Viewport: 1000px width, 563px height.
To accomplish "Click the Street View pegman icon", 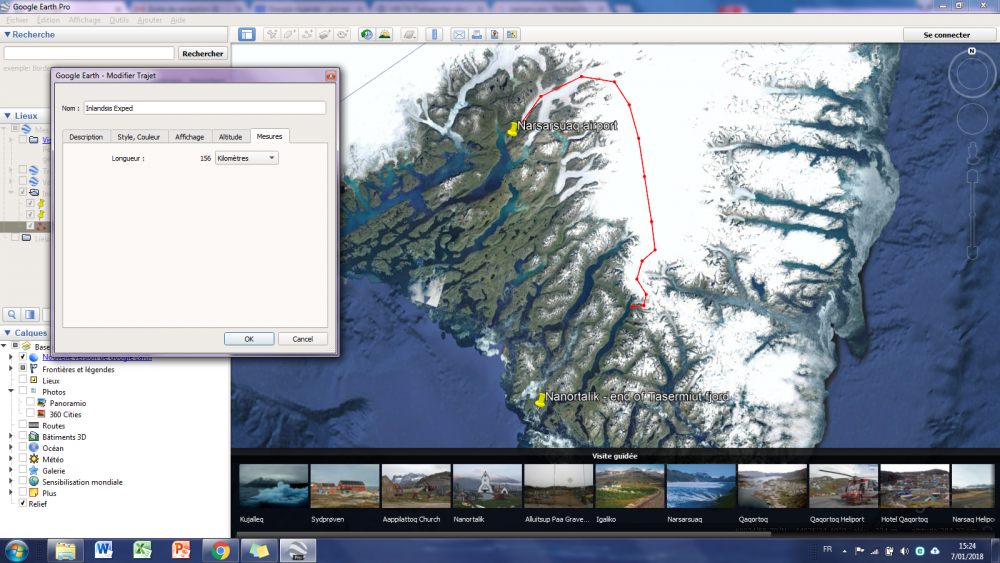I will click(x=973, y=152).
